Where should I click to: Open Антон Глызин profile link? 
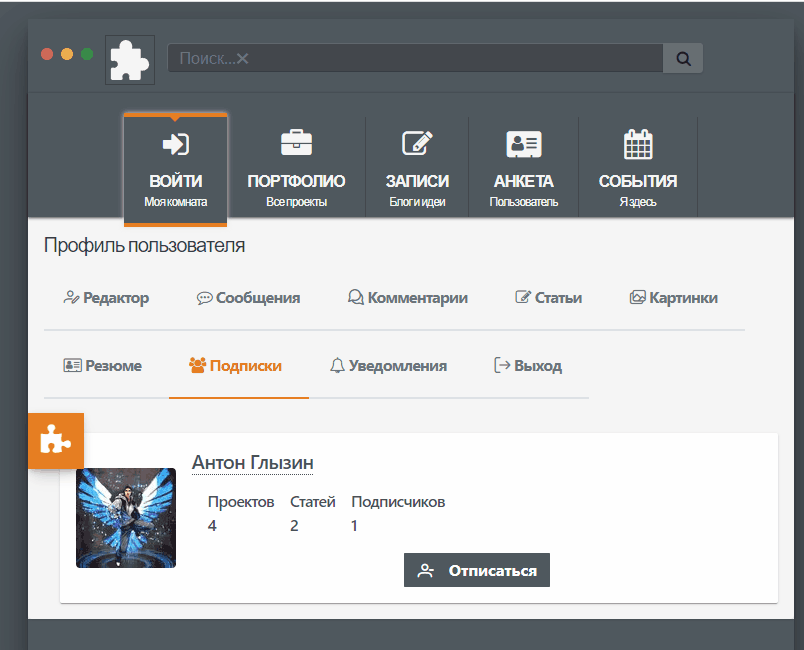(x=252, y=462)
